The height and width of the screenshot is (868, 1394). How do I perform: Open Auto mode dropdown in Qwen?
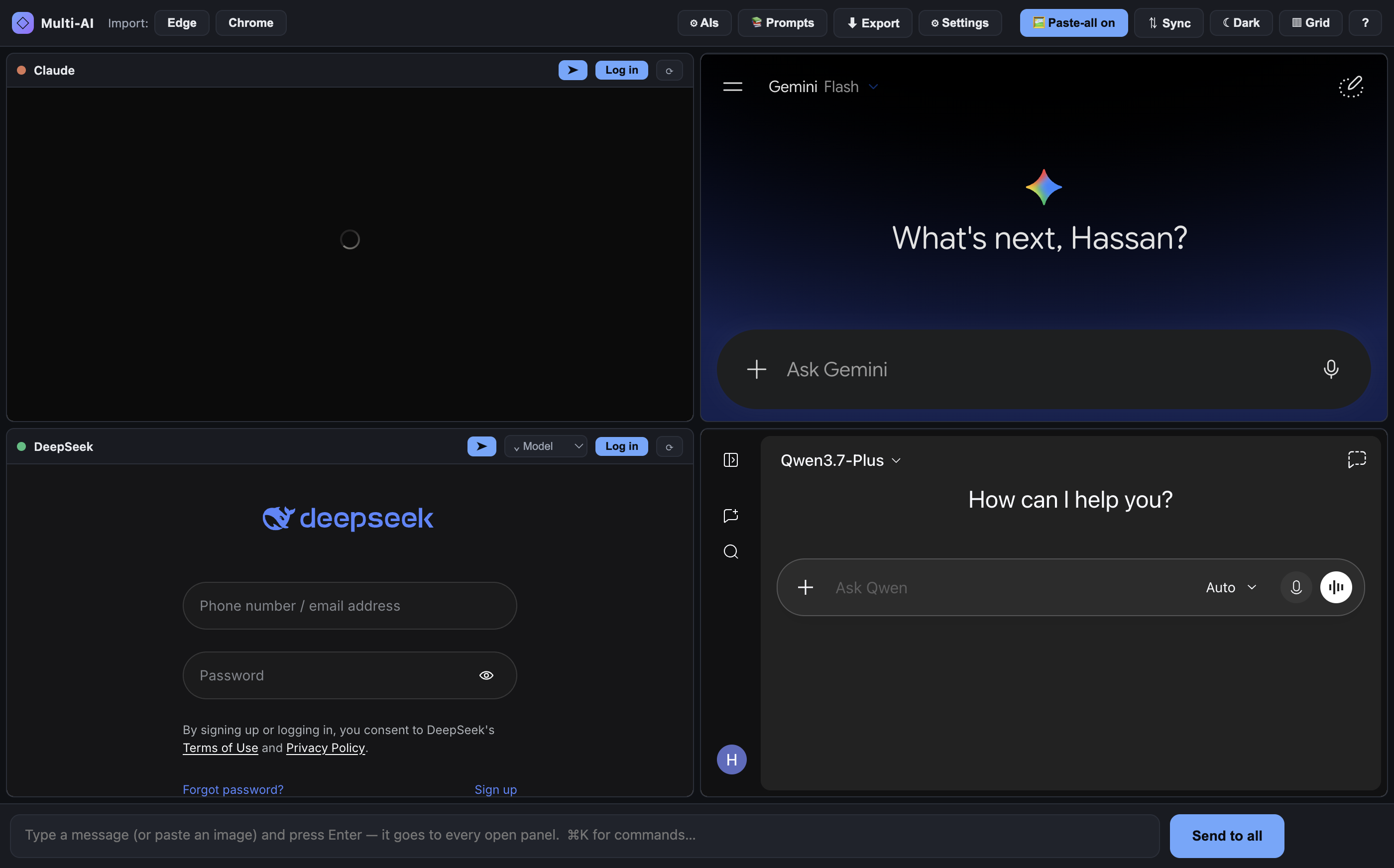(x=1232, y=587)
